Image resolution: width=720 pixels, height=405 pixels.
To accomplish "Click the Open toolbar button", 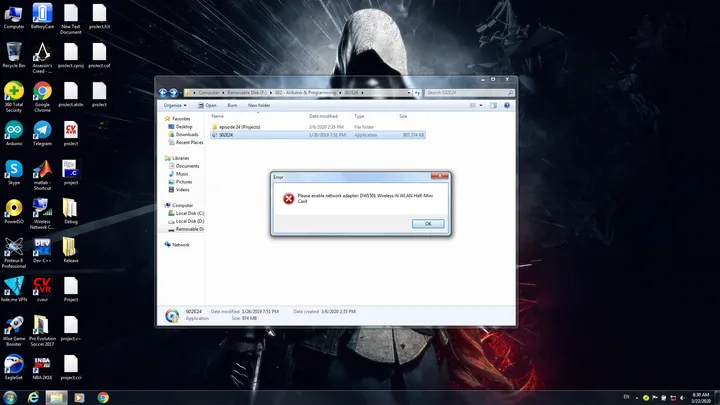I will click(x=208, y=105).
